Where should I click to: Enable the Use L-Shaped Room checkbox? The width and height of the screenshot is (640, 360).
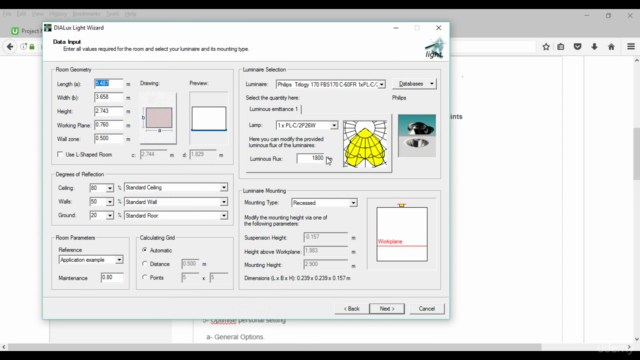60,154
